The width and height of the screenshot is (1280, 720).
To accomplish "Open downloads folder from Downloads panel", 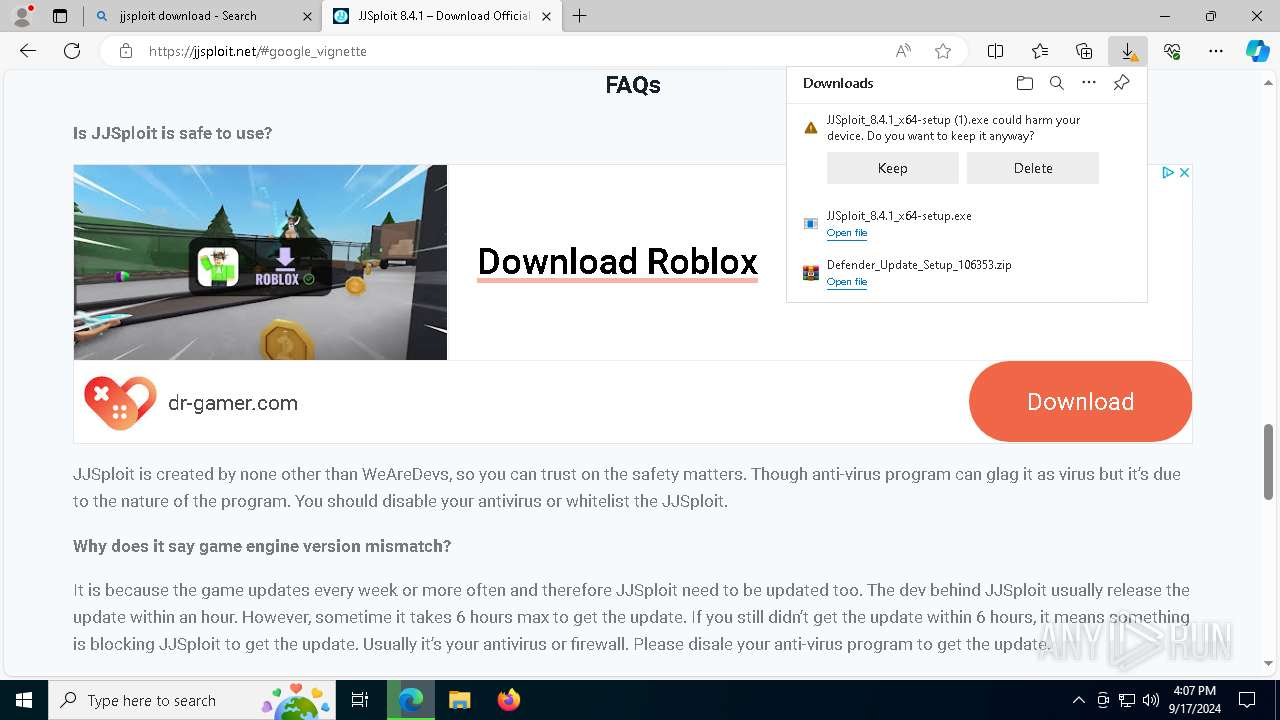I will click(x=1024, y=83).
